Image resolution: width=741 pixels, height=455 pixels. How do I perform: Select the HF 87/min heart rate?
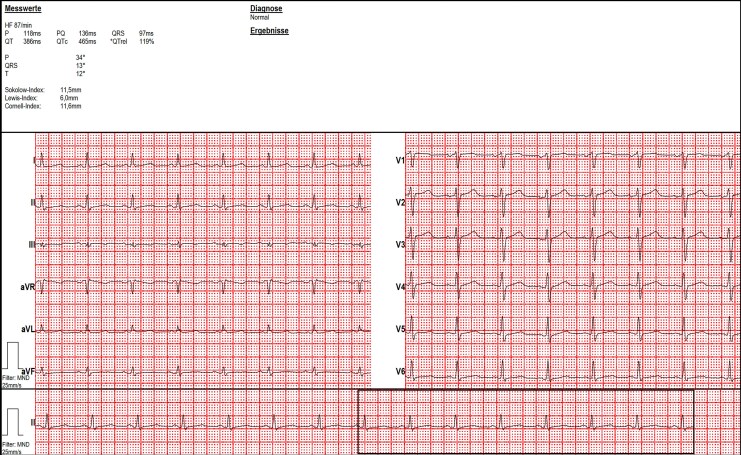[x=18, y=25]
